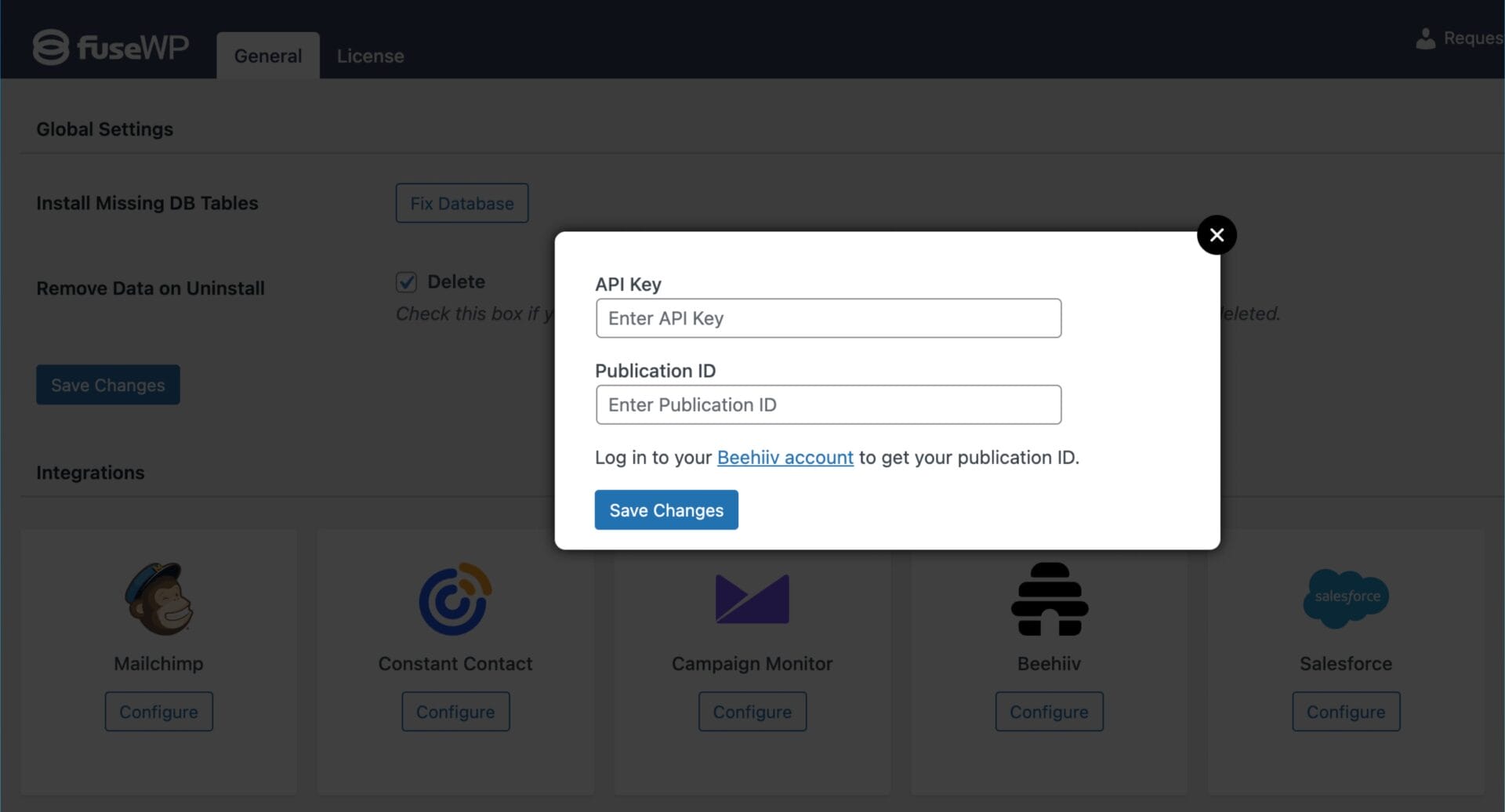Viewport: 1505px width, 812px height.
Task: Save changes in the Beehiiv modal
Action: point(666,510)
